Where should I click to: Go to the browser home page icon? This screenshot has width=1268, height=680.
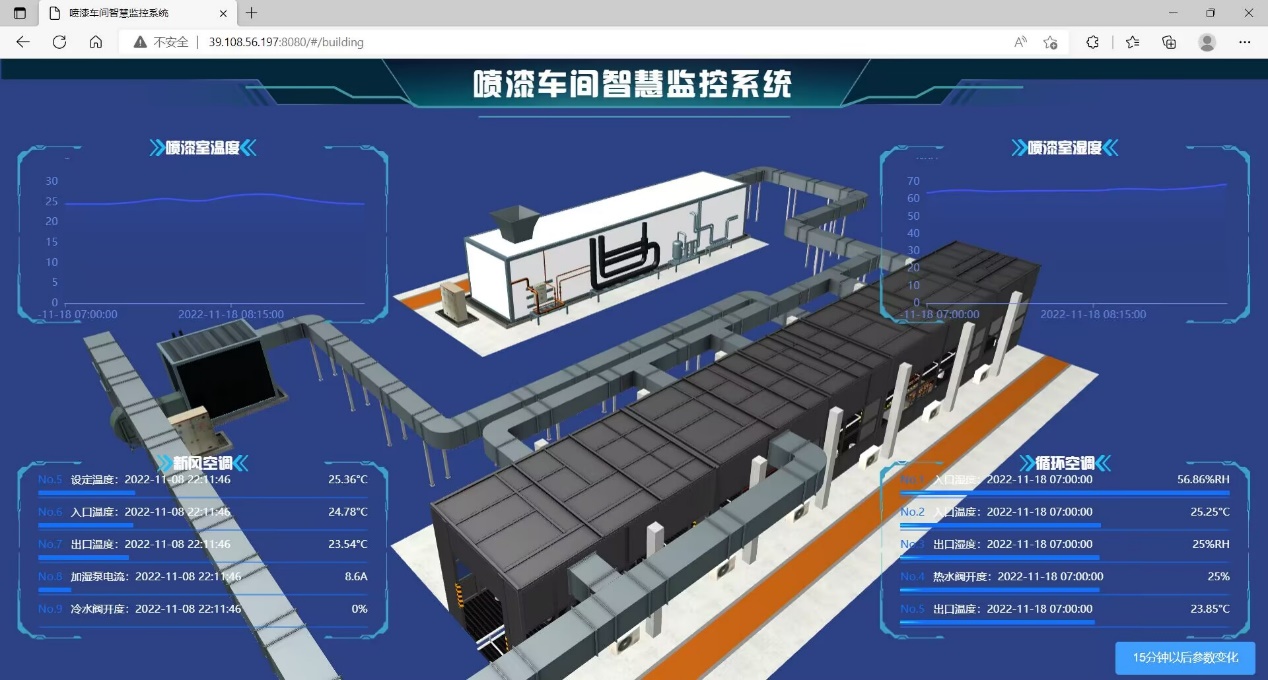pyautogui.click(x=96, y=42)
